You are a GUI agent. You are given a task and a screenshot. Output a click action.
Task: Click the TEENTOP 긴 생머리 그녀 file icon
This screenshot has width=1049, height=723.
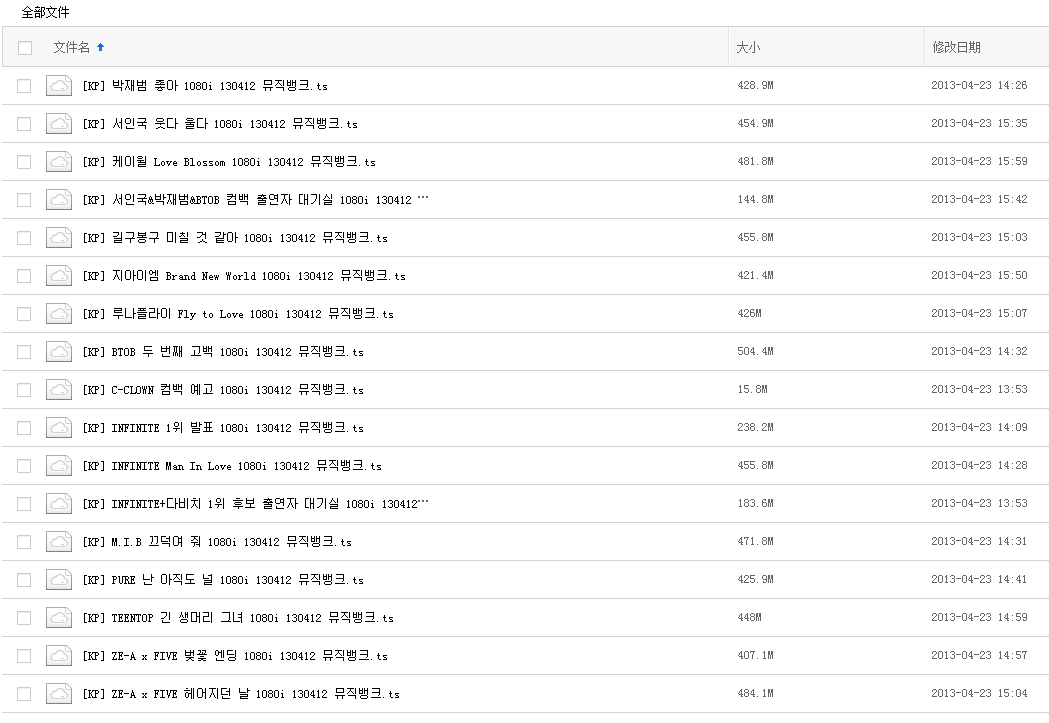point(59,617)
